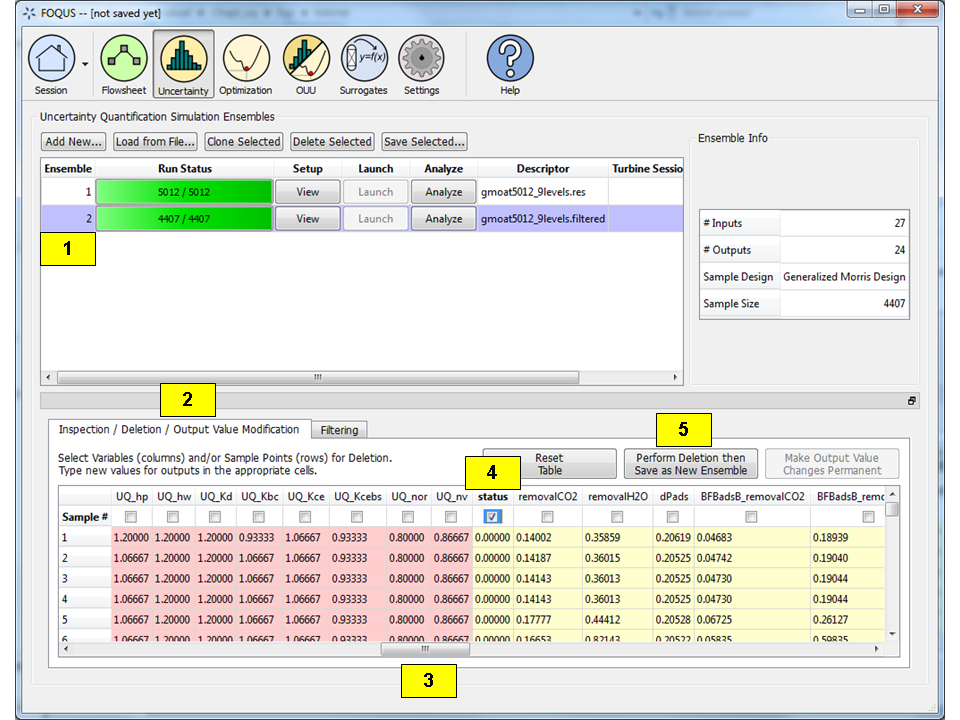
Task: Switch to the Filtering tab
Action: [x=338, y=429]
